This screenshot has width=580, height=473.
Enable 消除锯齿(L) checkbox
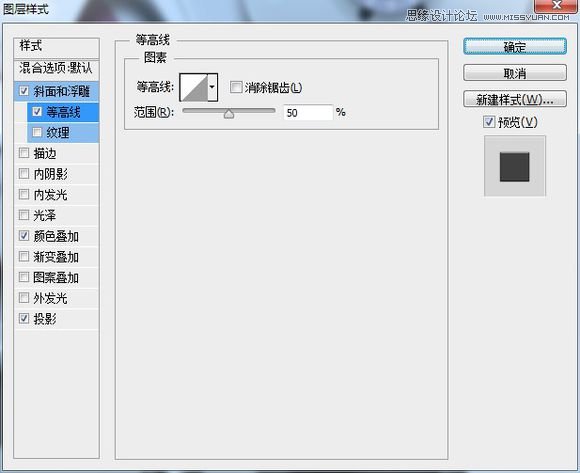(x=236, y=87)
